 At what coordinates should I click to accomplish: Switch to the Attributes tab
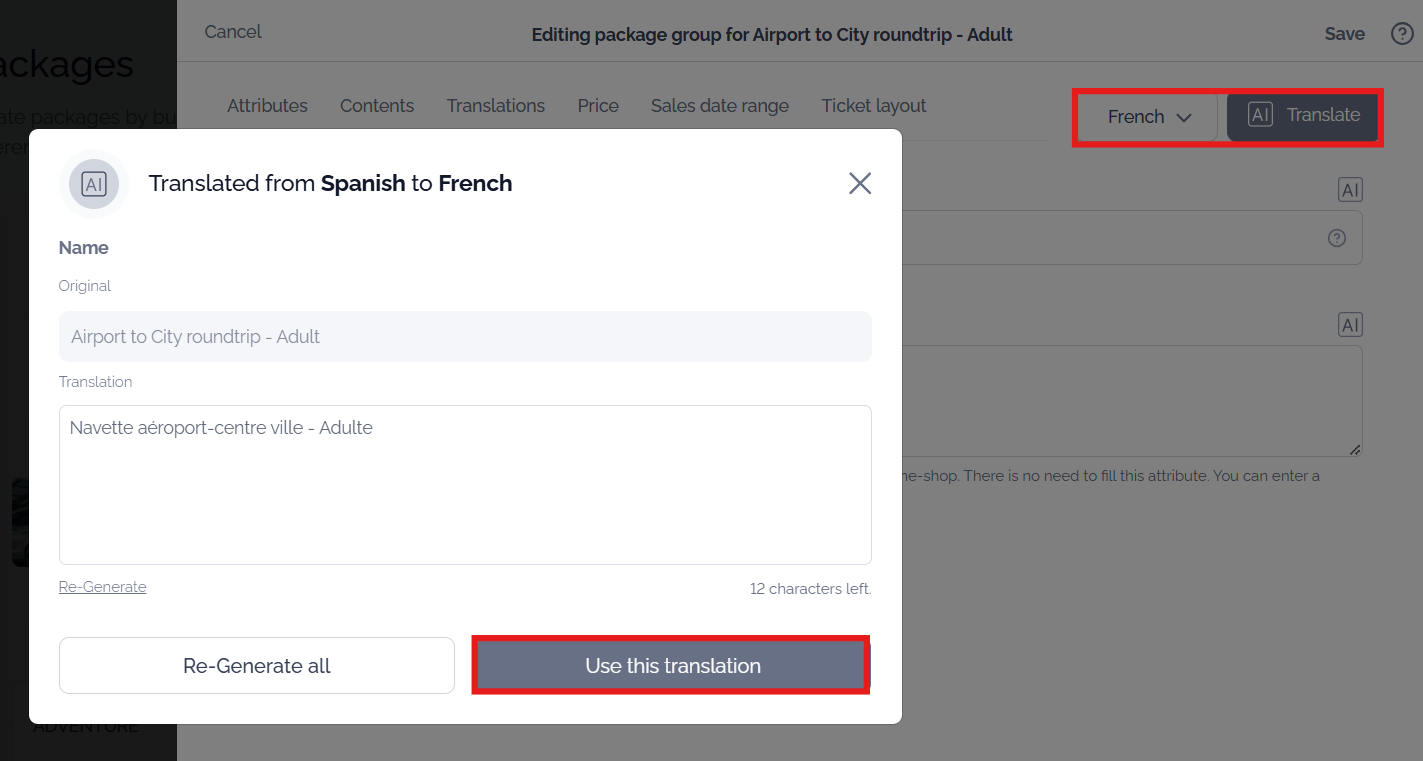point(267,106)
